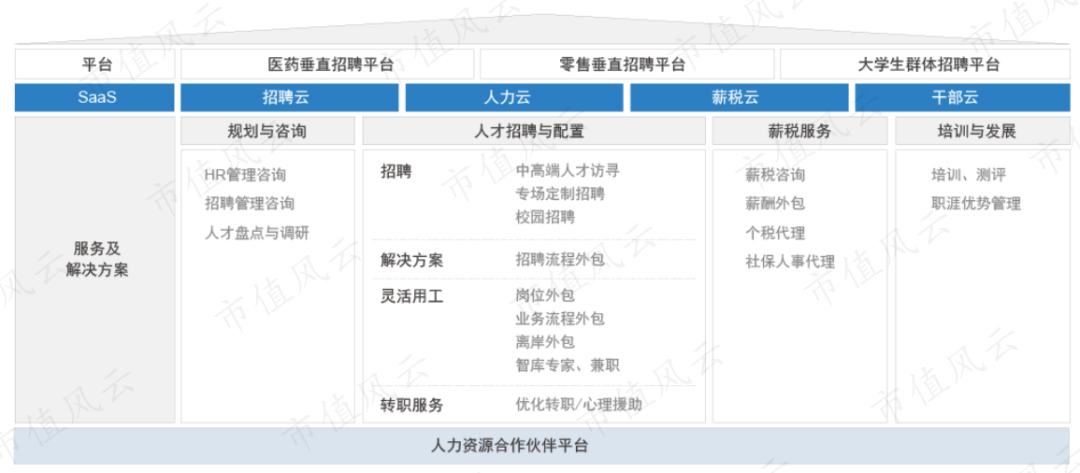Click 优化转职/心理援助 item
1080x473 pixels.
pyautogui.click(x=579, y=404)
